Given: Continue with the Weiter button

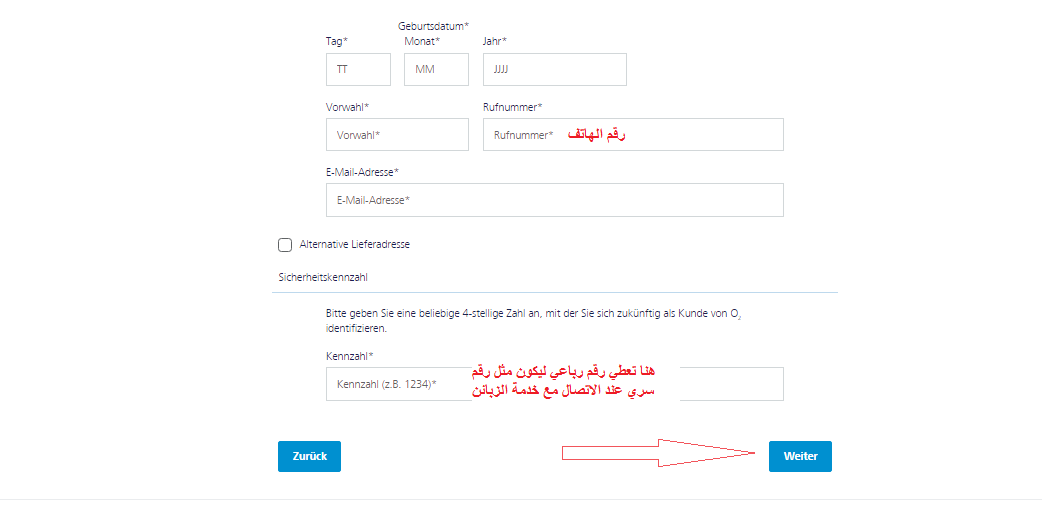Looking at the screenshot, I should (x=800, y=456).
